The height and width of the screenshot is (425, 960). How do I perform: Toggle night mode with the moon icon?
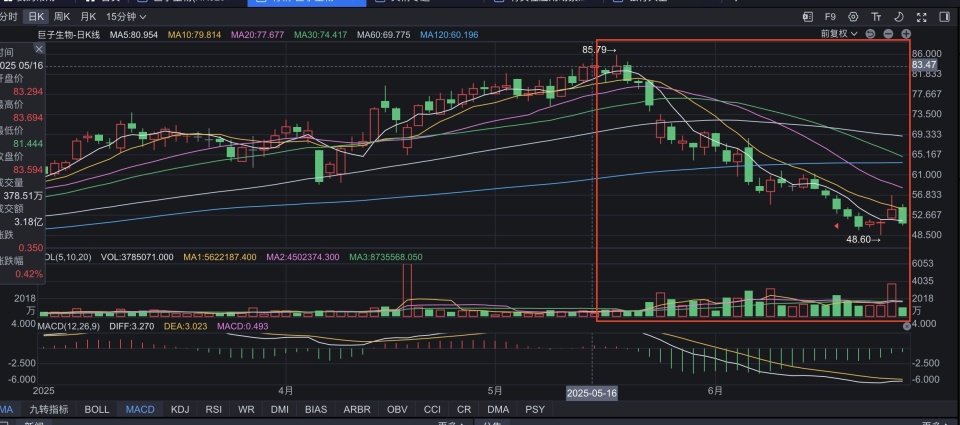tap(899, 17)
